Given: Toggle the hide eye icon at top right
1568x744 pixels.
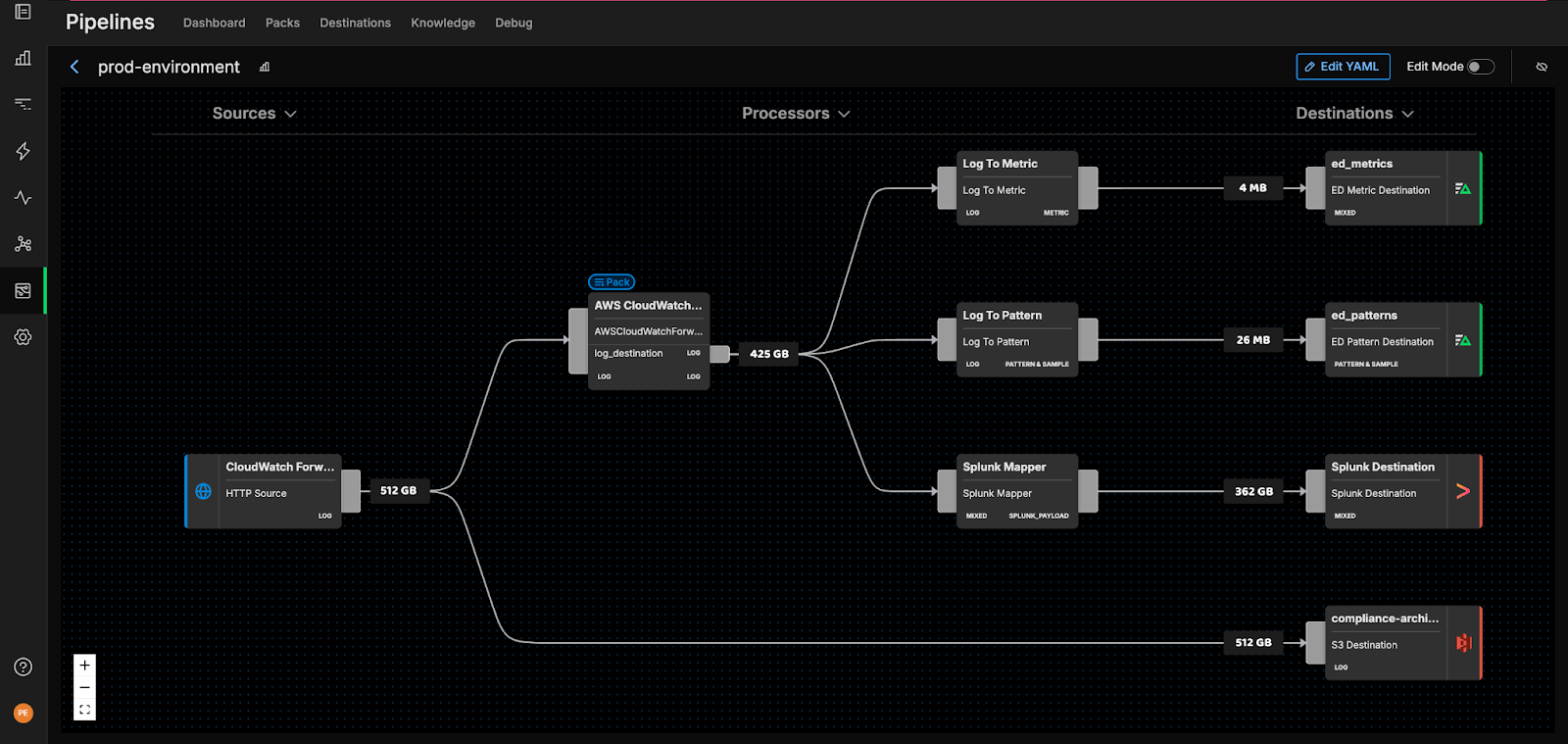Looking at the screenshot, I should pyautogui.click(x=1542, y=67).
